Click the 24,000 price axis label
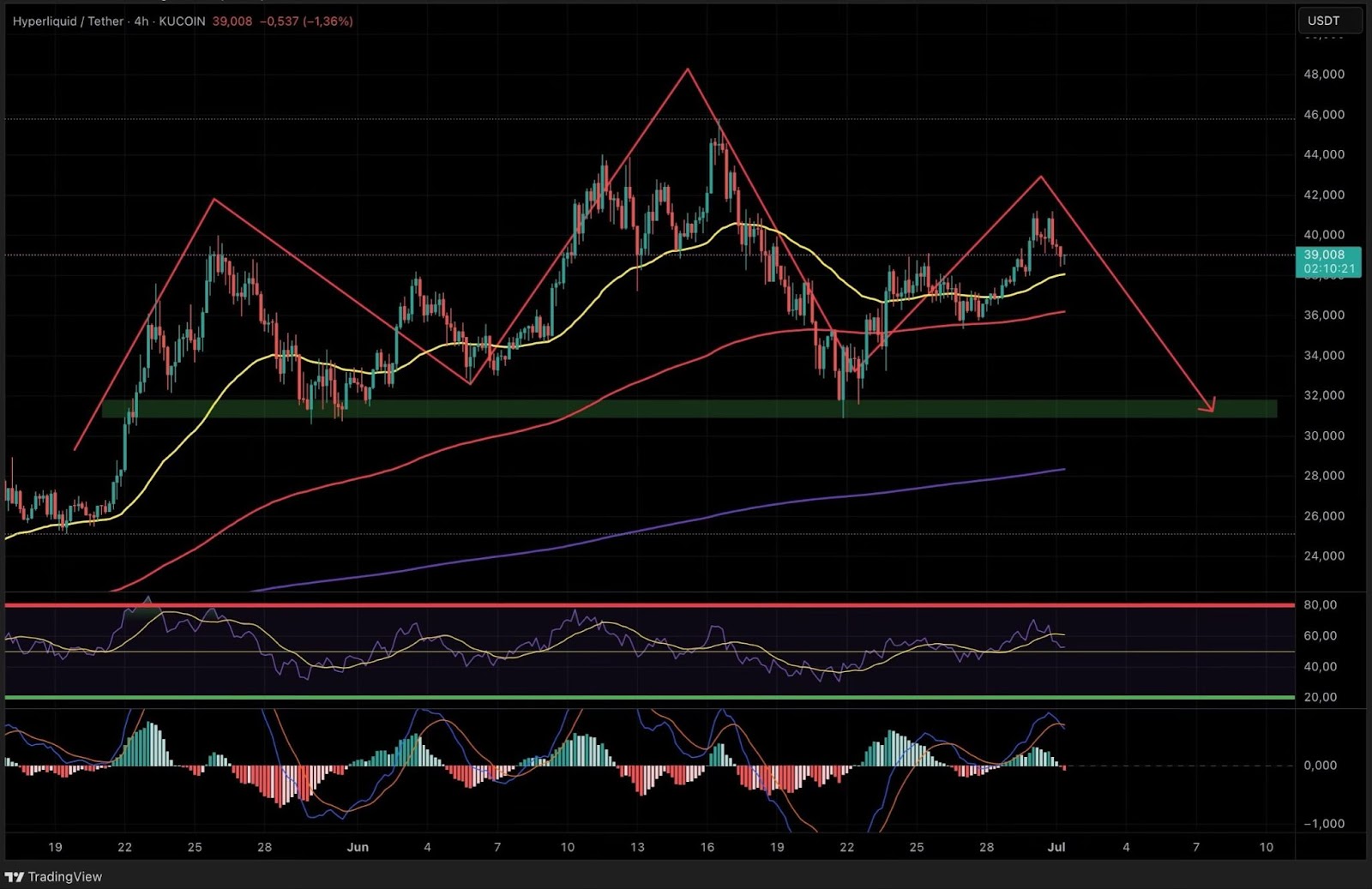Screen dimensions: 1372x889 [1324, 556]
